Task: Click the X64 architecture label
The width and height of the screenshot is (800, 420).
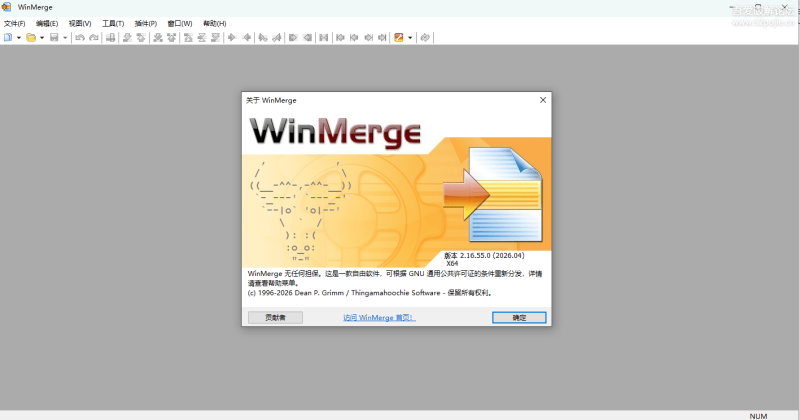Action: (452, 263)
